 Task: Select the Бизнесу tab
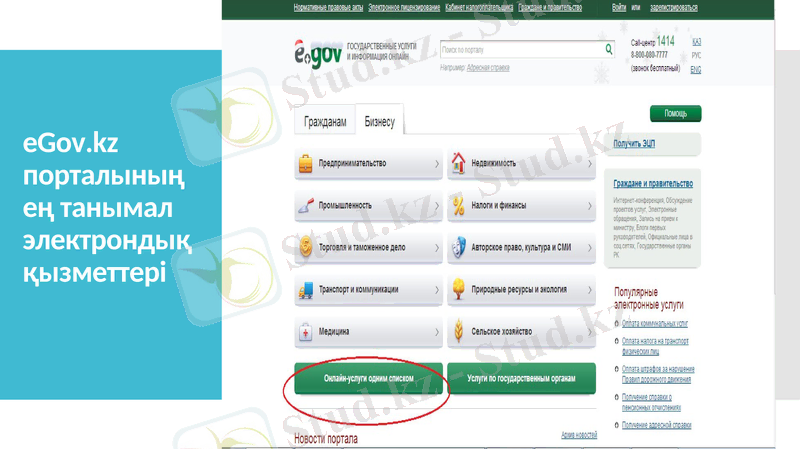coord(379,122)
